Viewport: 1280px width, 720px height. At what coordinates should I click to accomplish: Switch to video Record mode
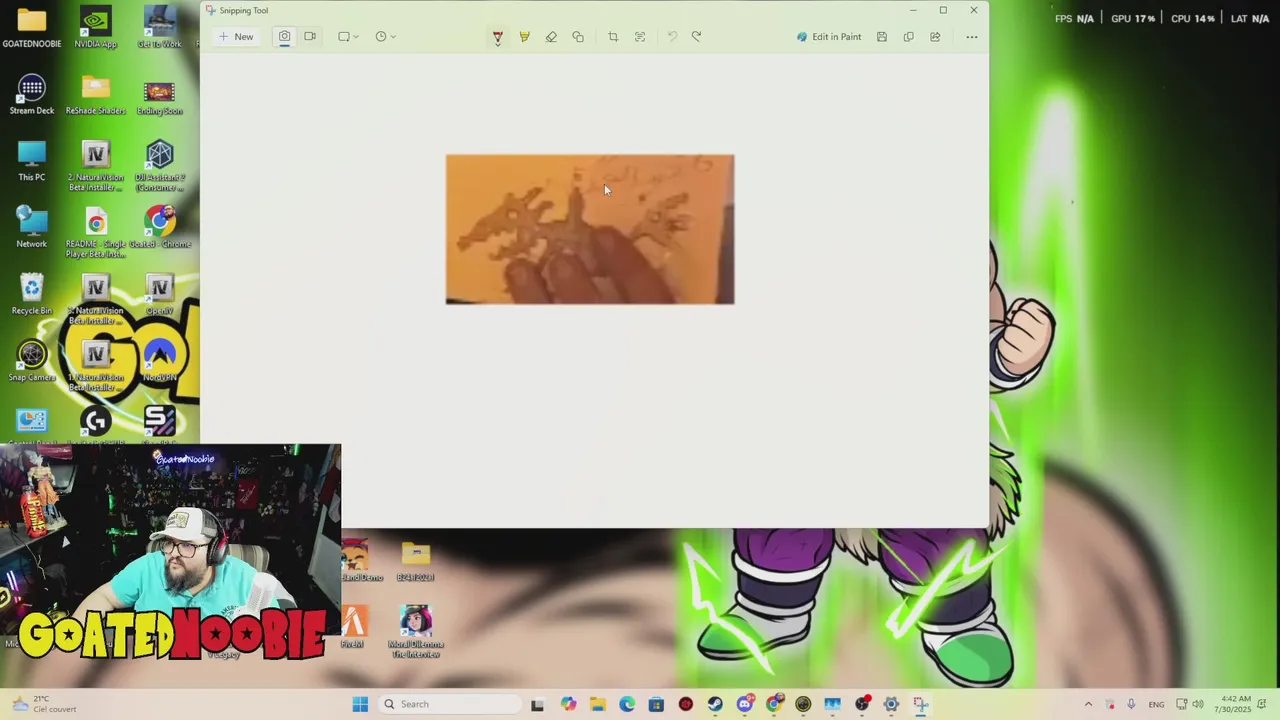coord(310,37)
